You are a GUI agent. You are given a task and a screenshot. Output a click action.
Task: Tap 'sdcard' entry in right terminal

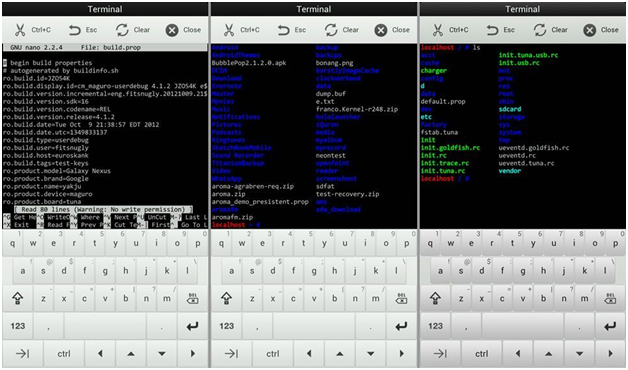pyautogui.click(x=510, y=109)
